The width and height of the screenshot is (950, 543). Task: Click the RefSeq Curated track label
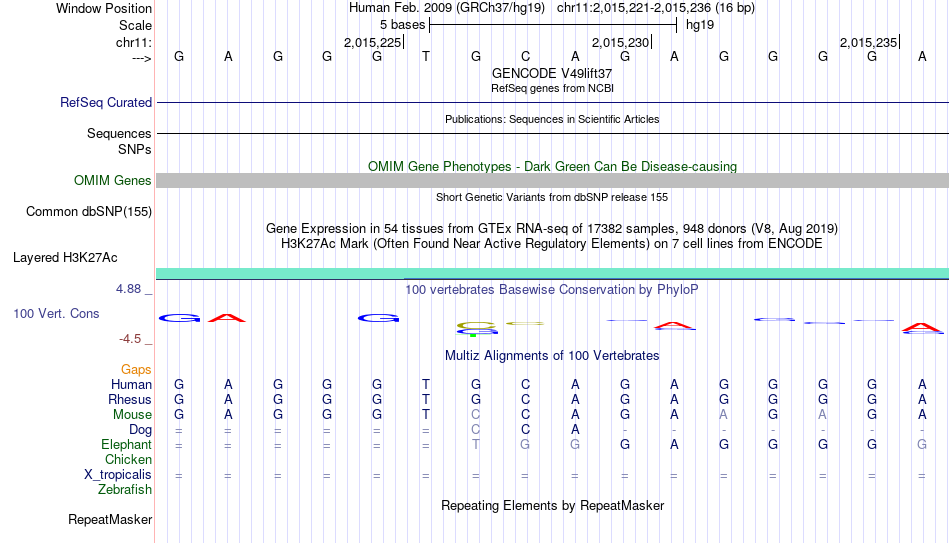pos(105,102)
